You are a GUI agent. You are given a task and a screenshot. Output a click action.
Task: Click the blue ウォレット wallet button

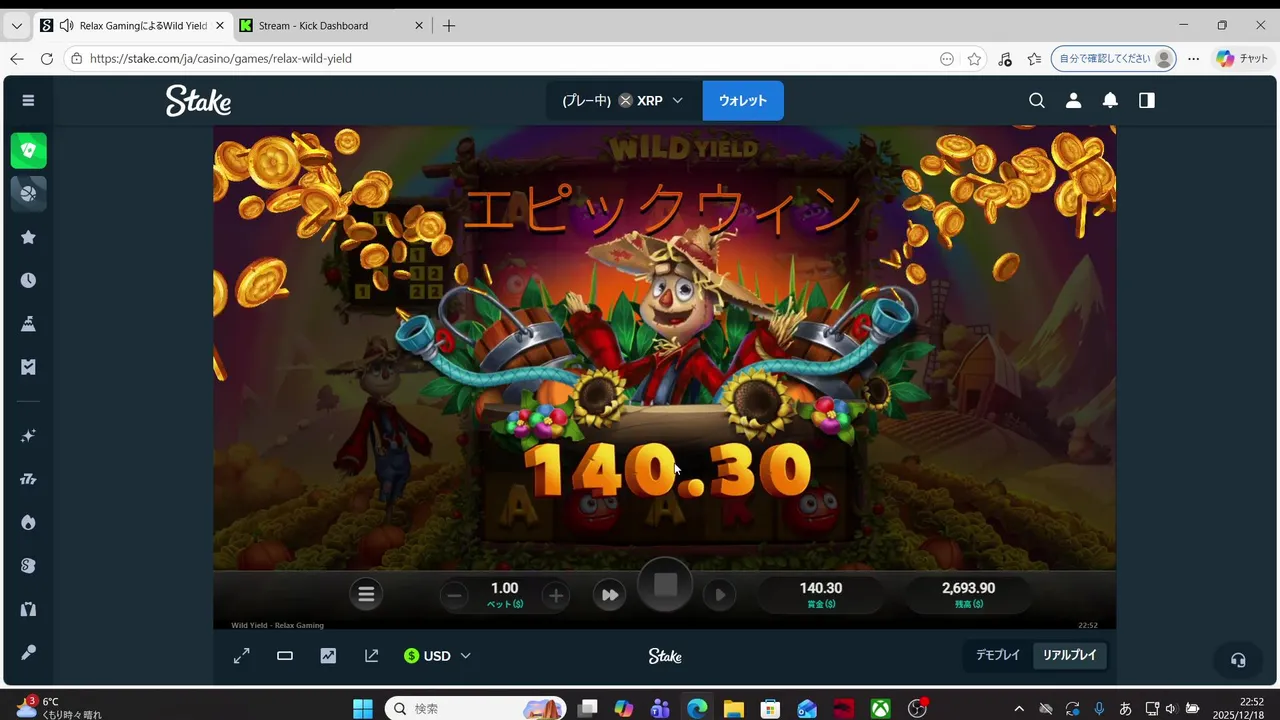pyautogui.click(x=743, y=100)
